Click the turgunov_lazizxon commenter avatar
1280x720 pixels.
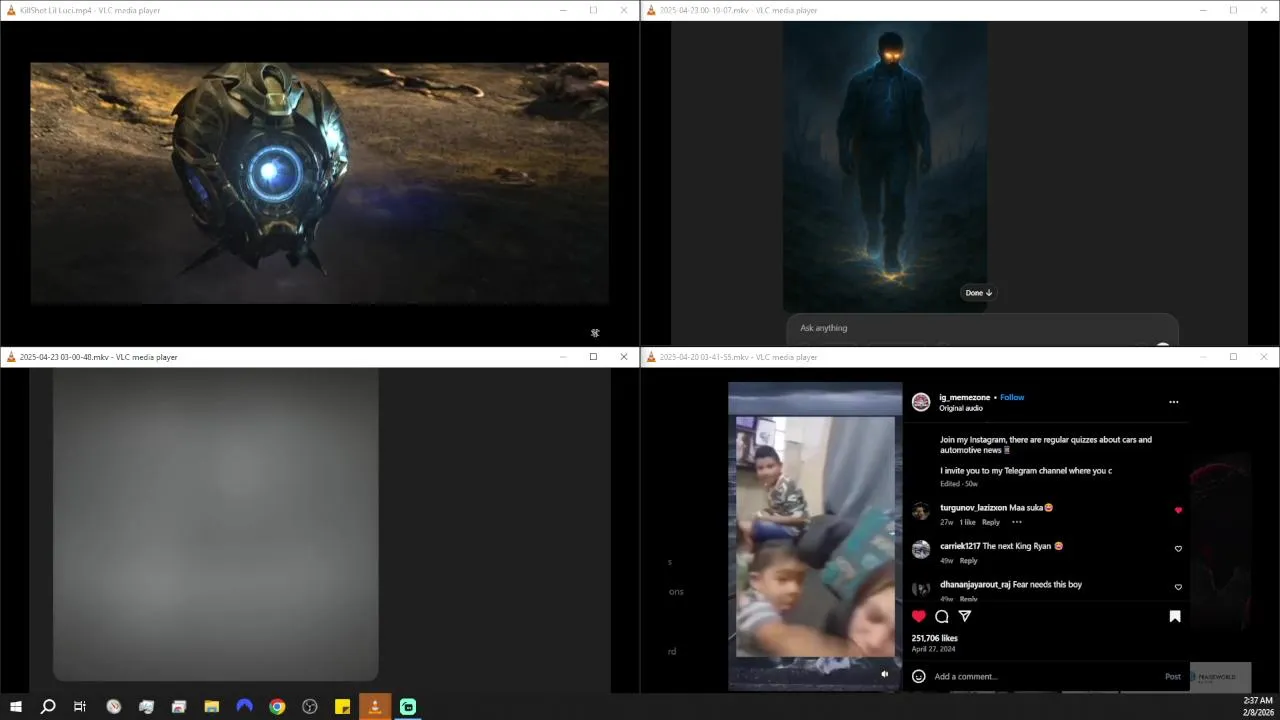coord(921,511)
